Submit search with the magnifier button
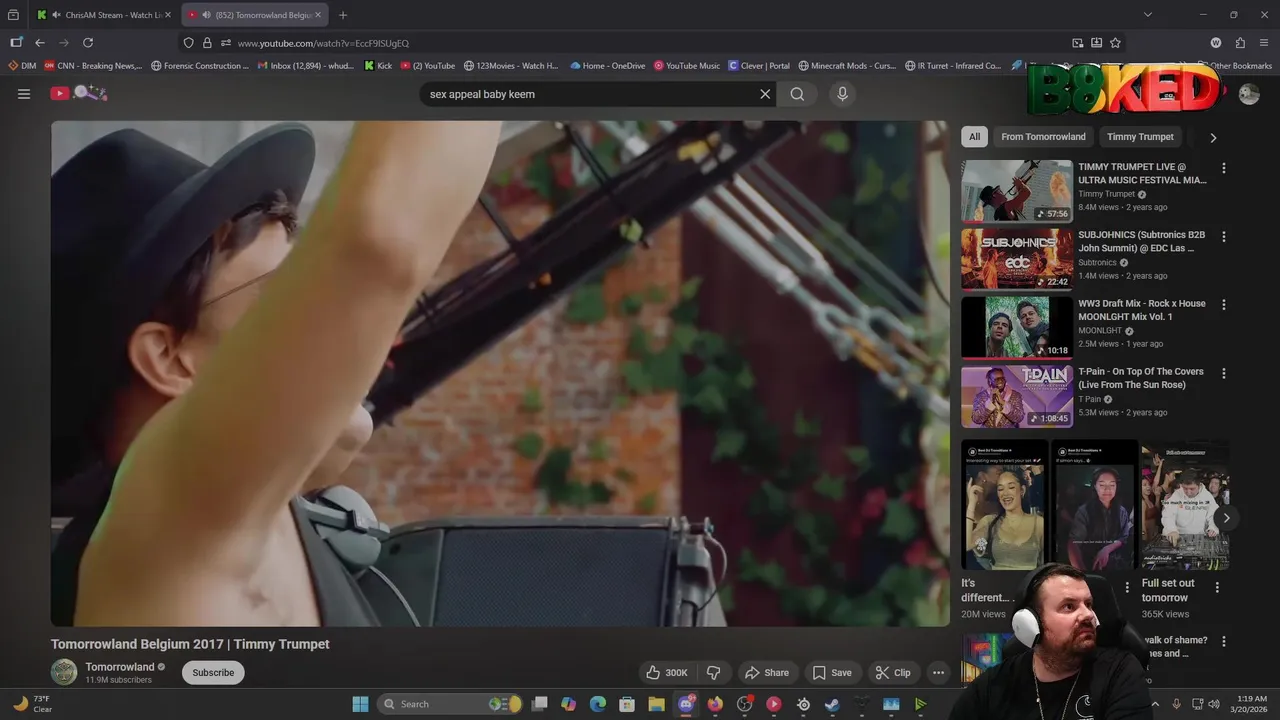Screen dimensions: 1280x720 click(x=797, y=94)
